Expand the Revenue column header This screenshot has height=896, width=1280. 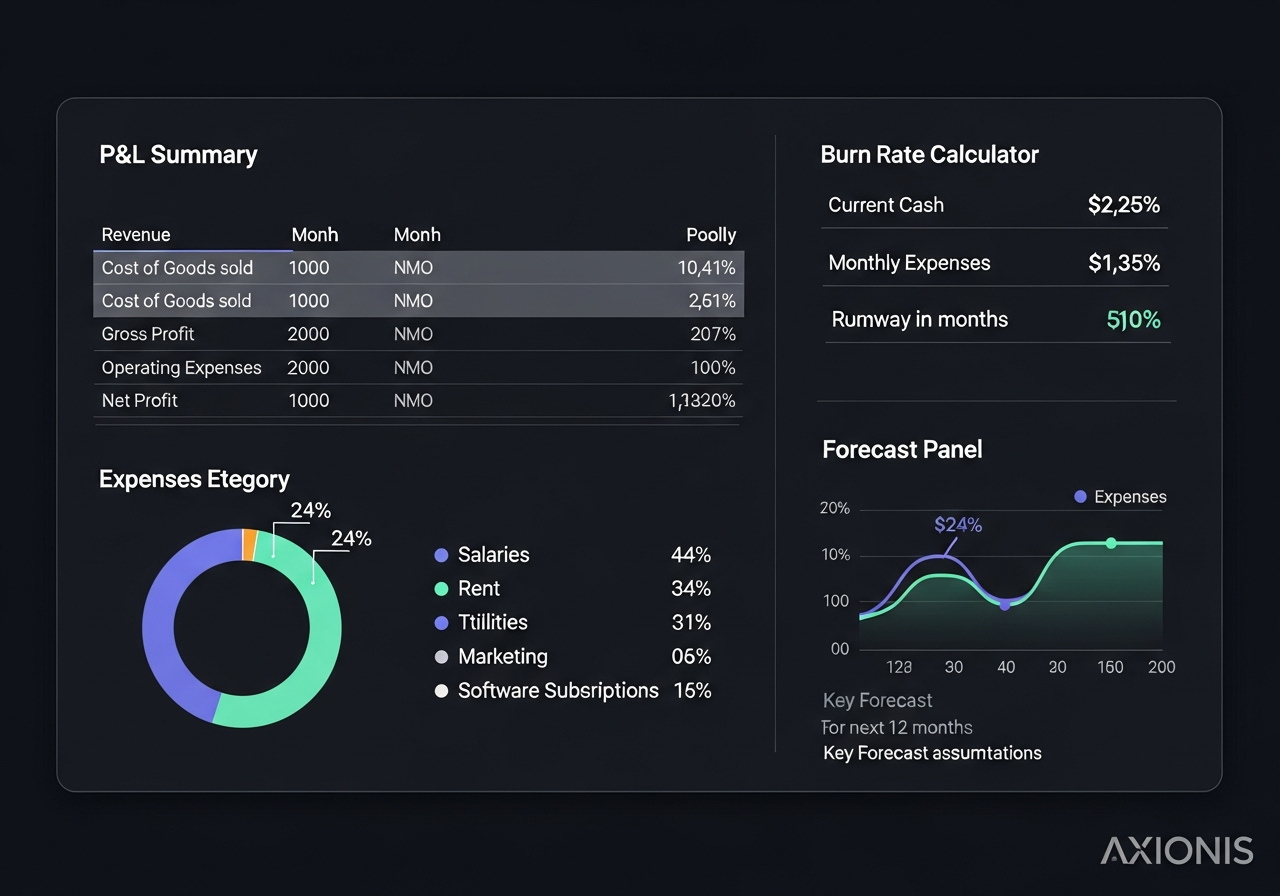point(136,235)
